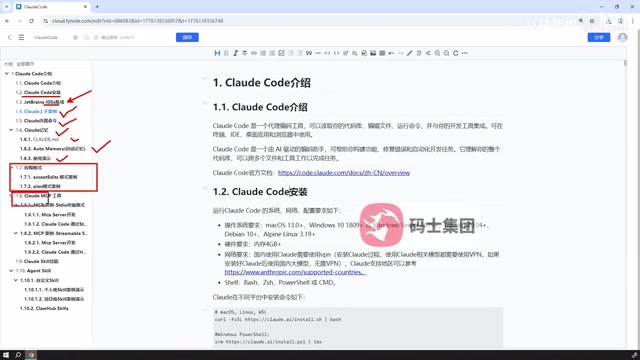
Task: Click the '全部展开' expand-all text in outline
Action: pyautogui.click(x=25, y=64)
